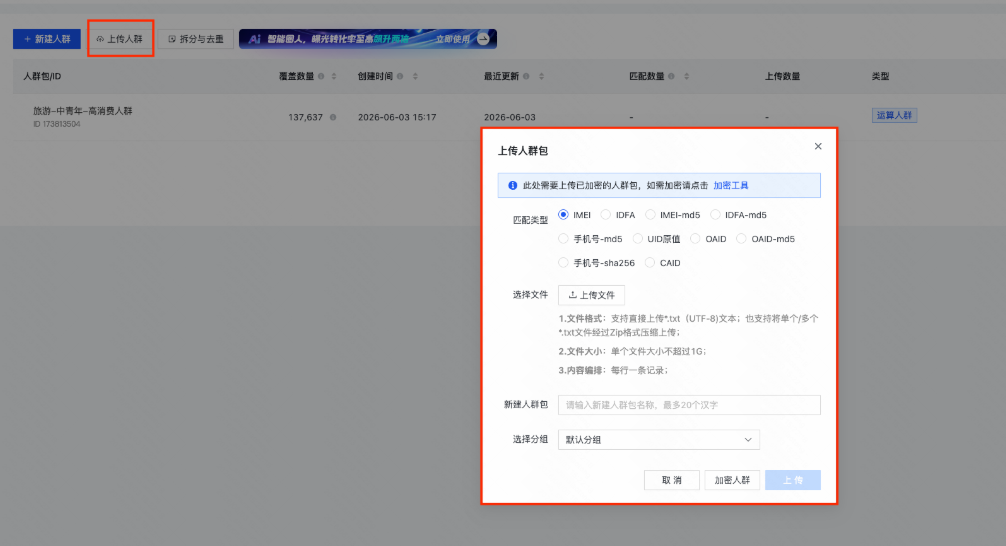Screen dimensions: 1006x546
Task: Open the 加密工具 link
Action: (731, 185)
